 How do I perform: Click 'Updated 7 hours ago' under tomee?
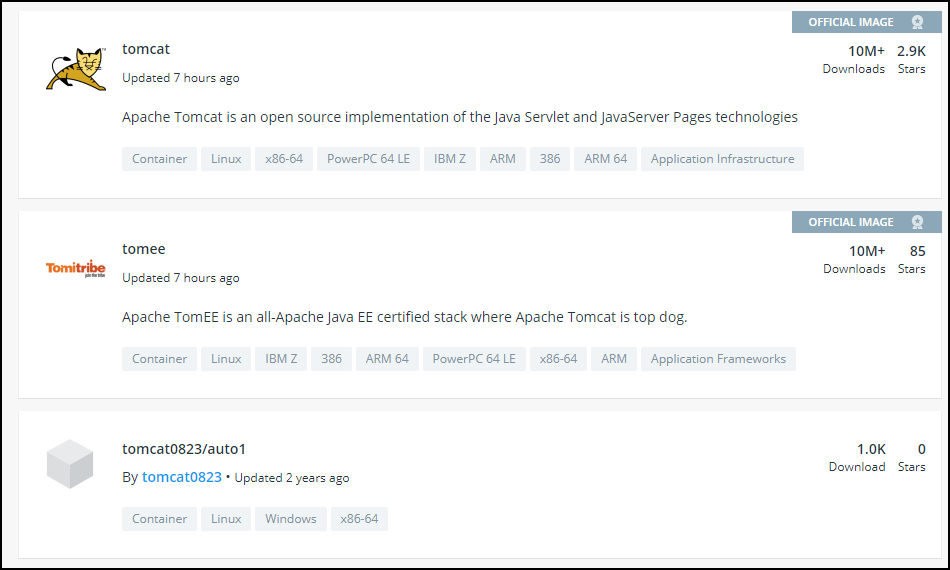(181, 278)
